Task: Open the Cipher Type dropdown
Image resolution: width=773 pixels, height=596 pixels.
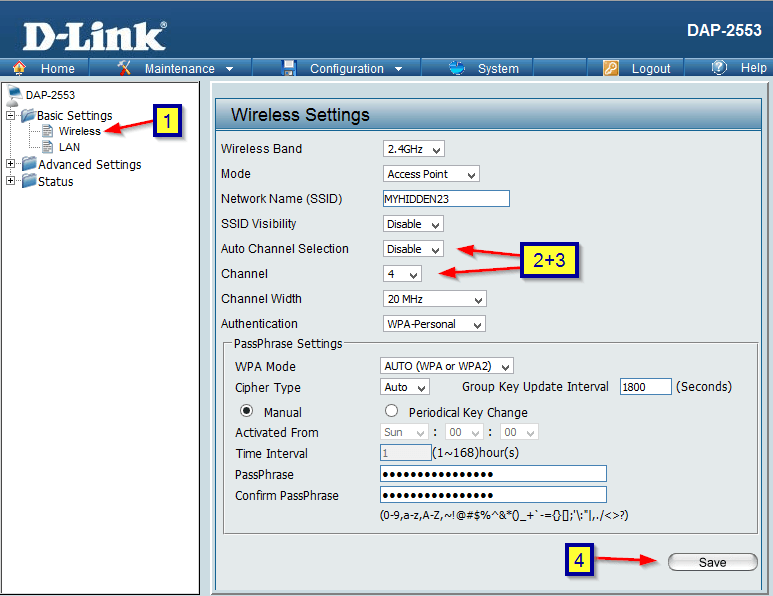Action: tap(405, 387)
